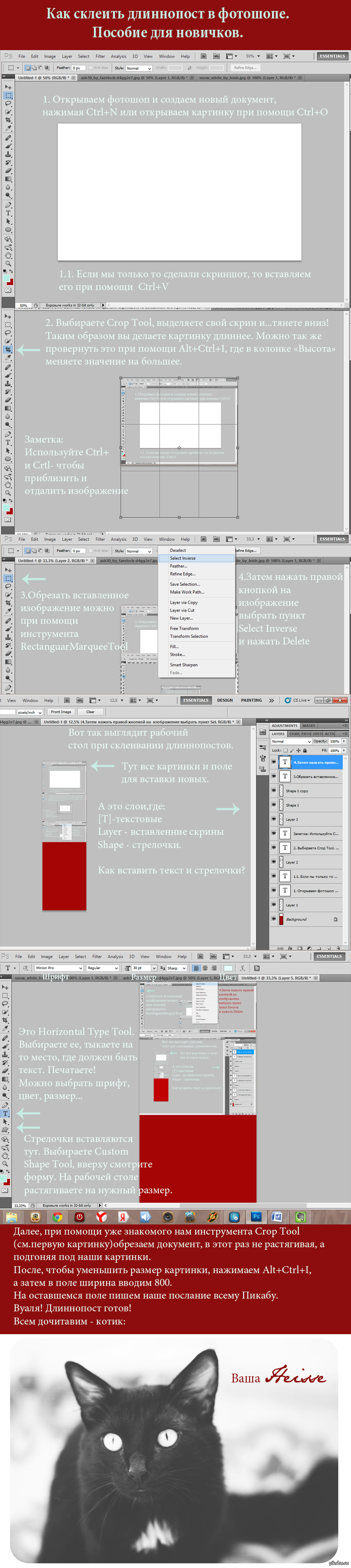
Task: Expand the Sharp anti-aliasing dropdown
Action: 175,968
